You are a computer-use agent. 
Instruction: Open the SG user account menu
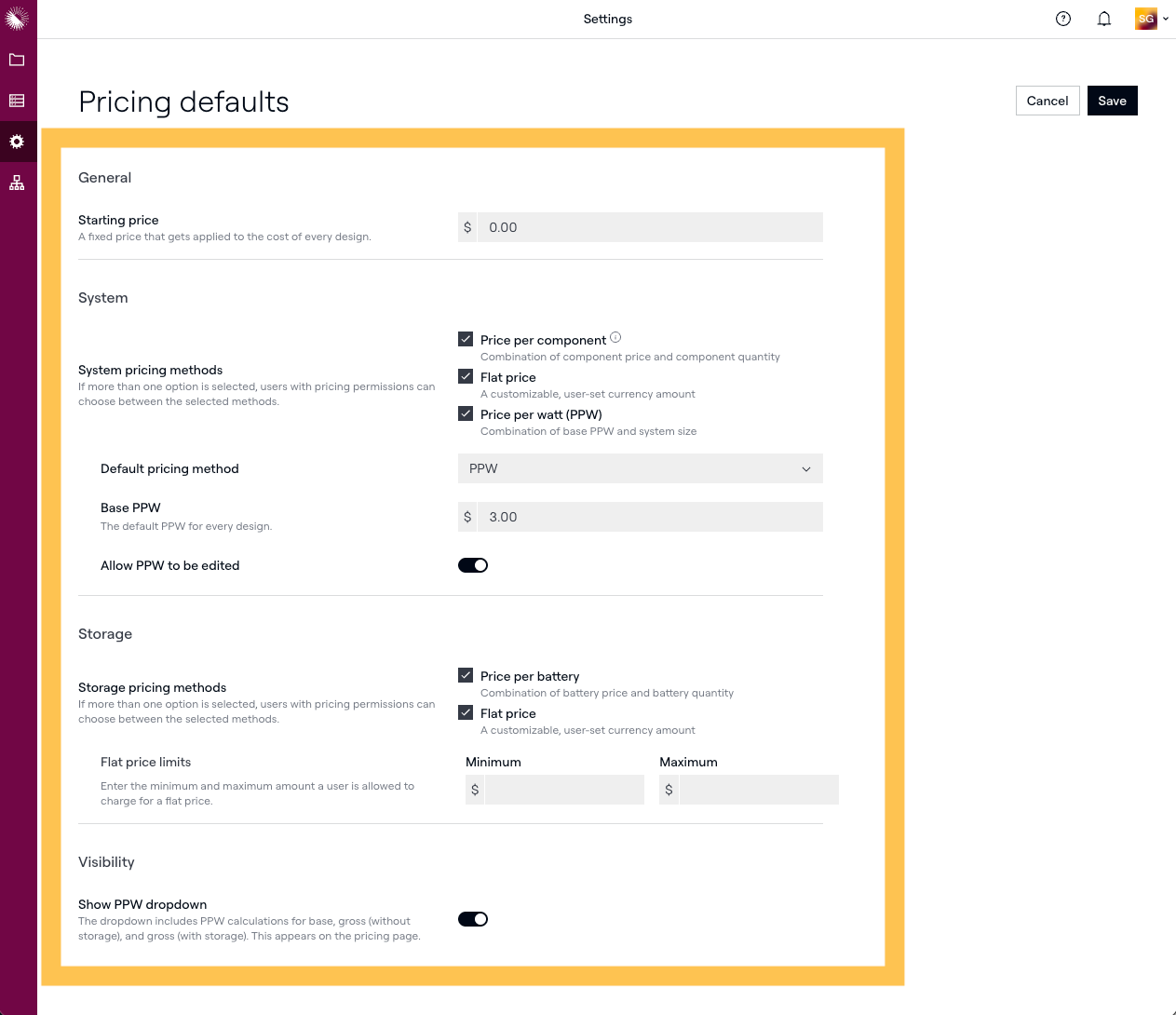coord(1152,19)
